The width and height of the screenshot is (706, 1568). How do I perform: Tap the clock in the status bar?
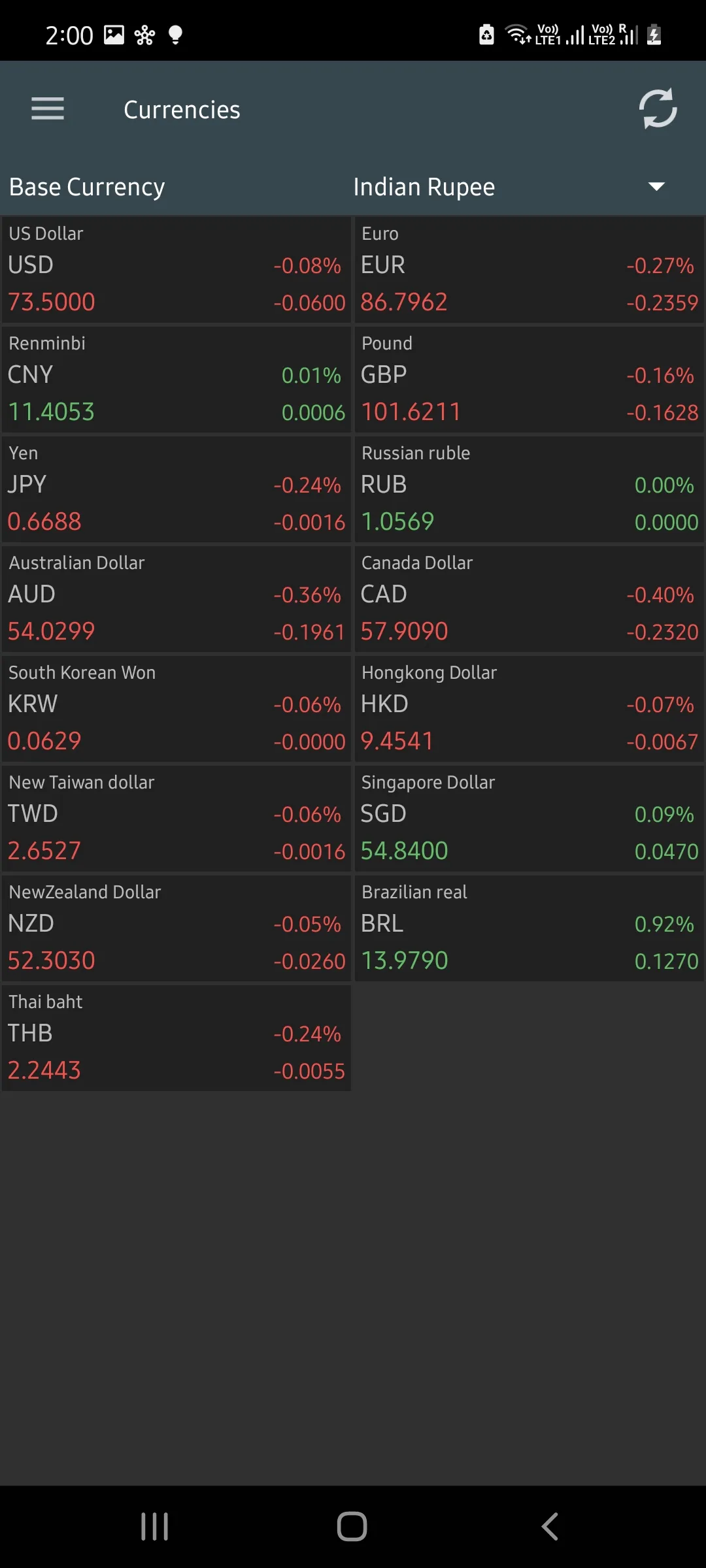[x=69, y=34]
